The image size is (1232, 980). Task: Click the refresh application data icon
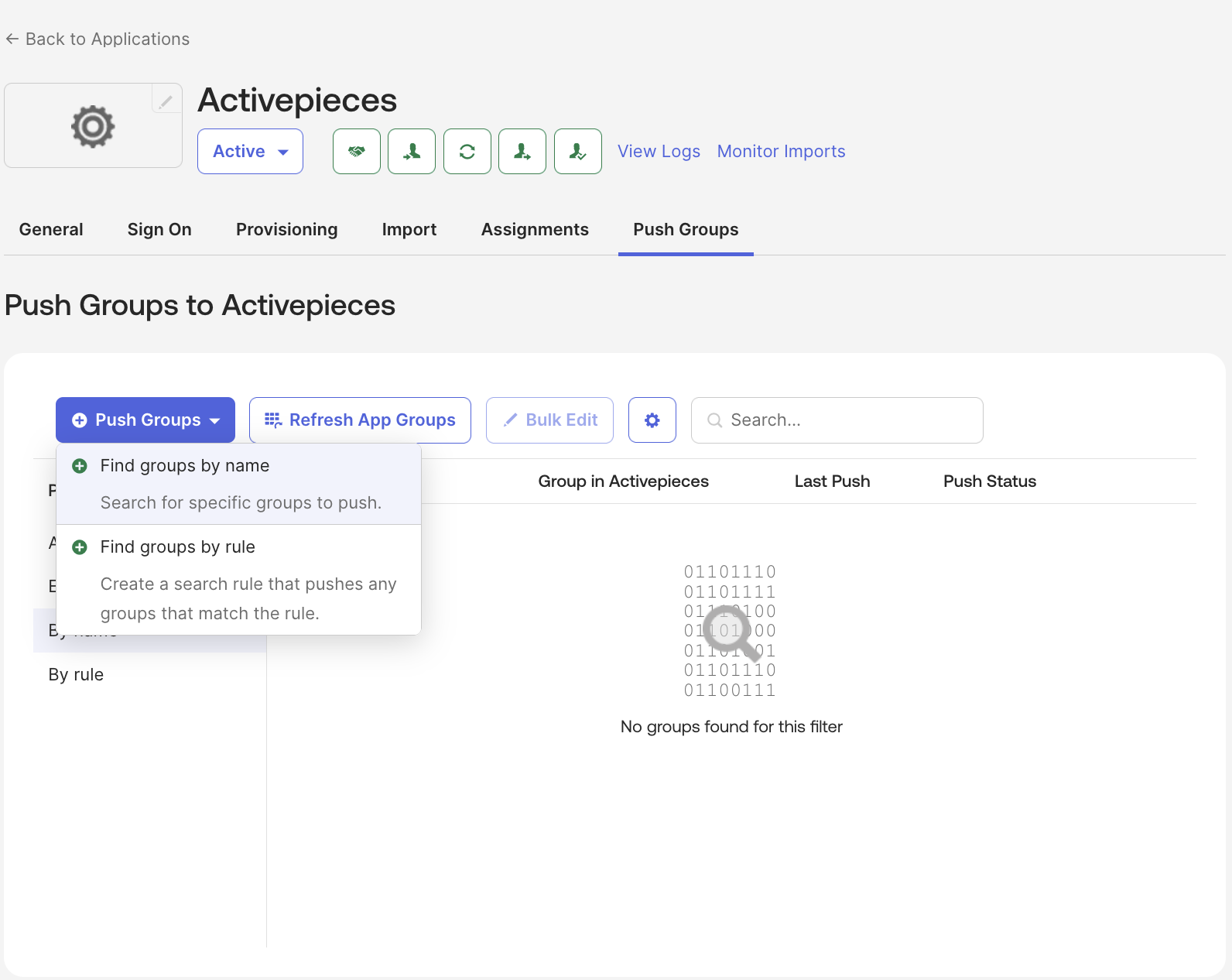tap(467, 151)
